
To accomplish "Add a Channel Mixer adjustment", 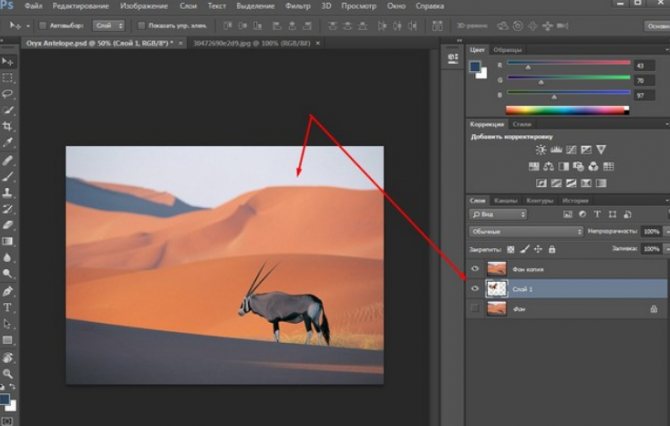I will (594, 166).
